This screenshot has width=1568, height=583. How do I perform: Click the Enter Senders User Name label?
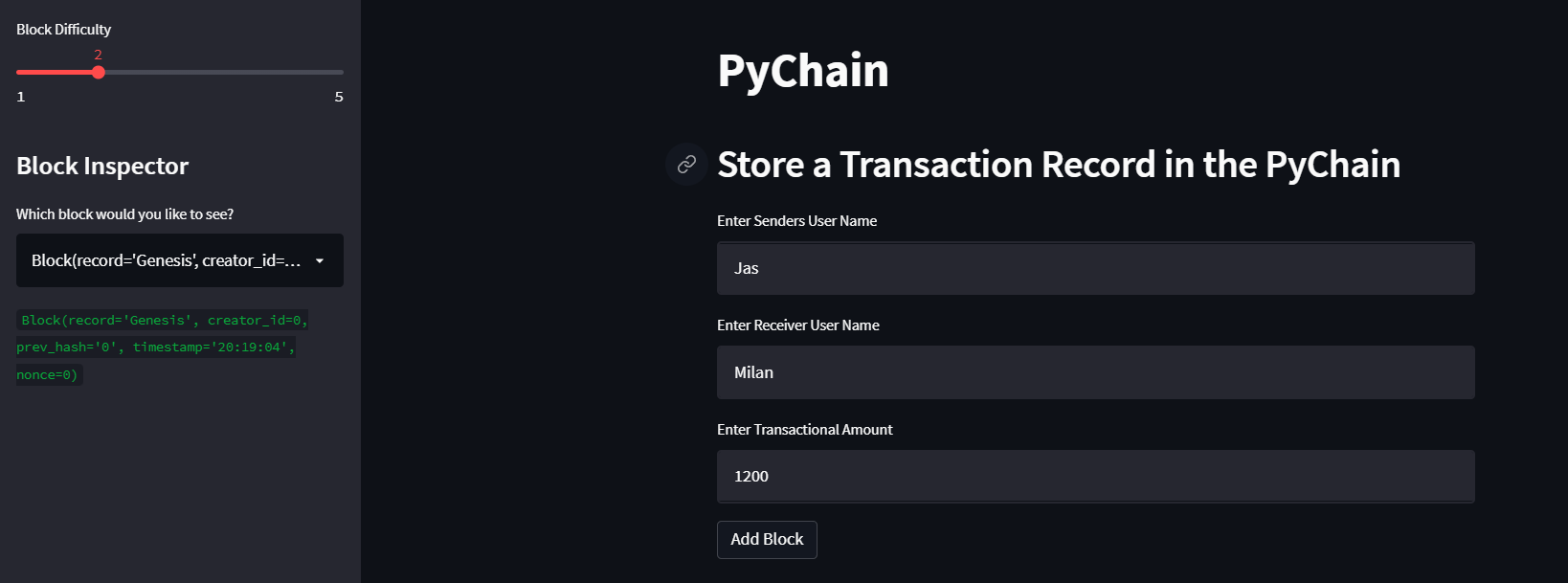pos(796,220)
